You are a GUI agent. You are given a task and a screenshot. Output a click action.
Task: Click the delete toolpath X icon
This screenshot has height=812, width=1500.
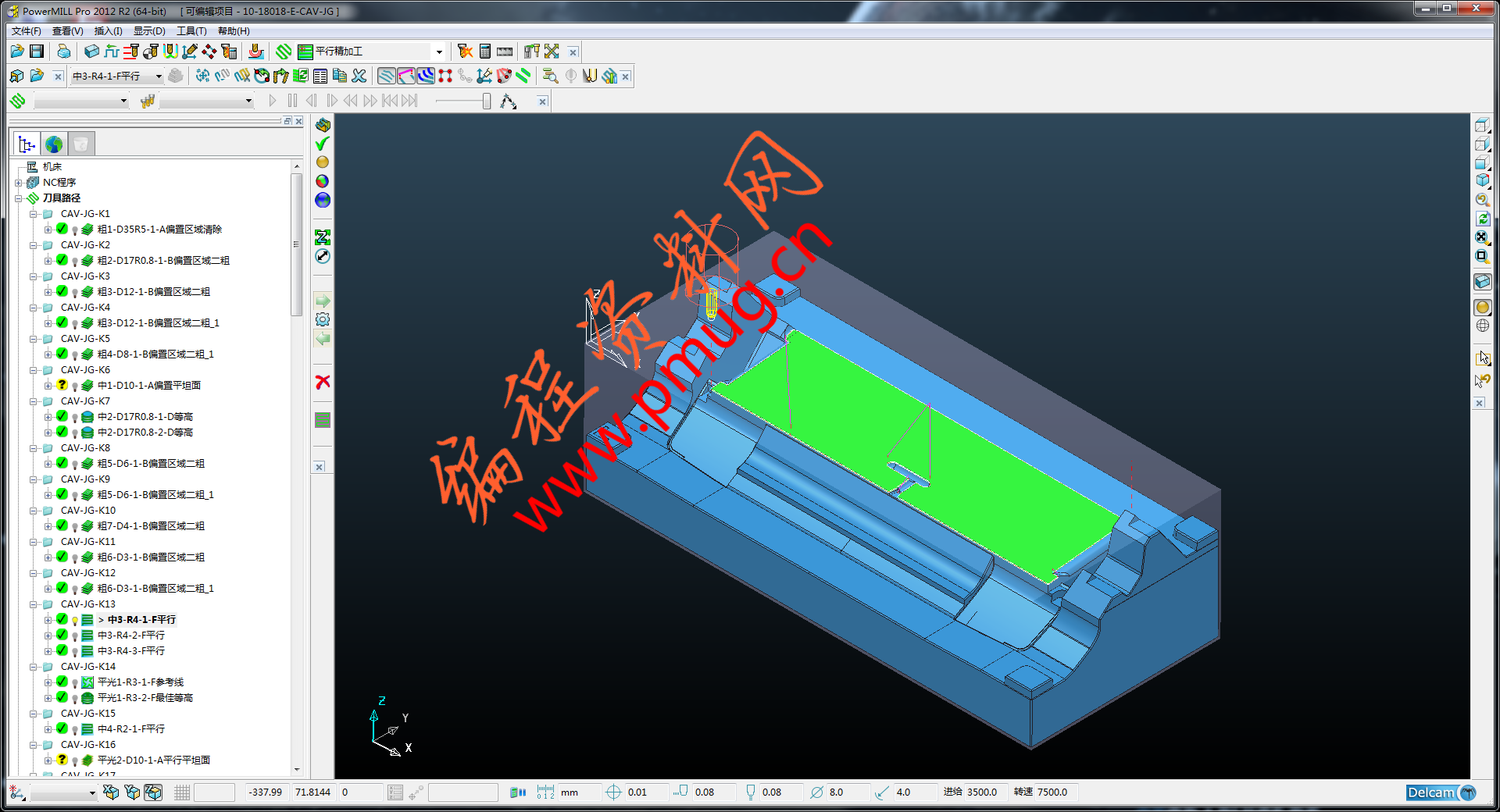coord(359,76)
